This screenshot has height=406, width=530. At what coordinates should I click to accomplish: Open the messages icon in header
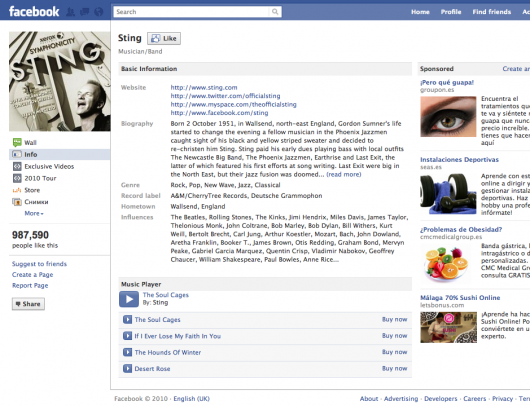point(85,12)
